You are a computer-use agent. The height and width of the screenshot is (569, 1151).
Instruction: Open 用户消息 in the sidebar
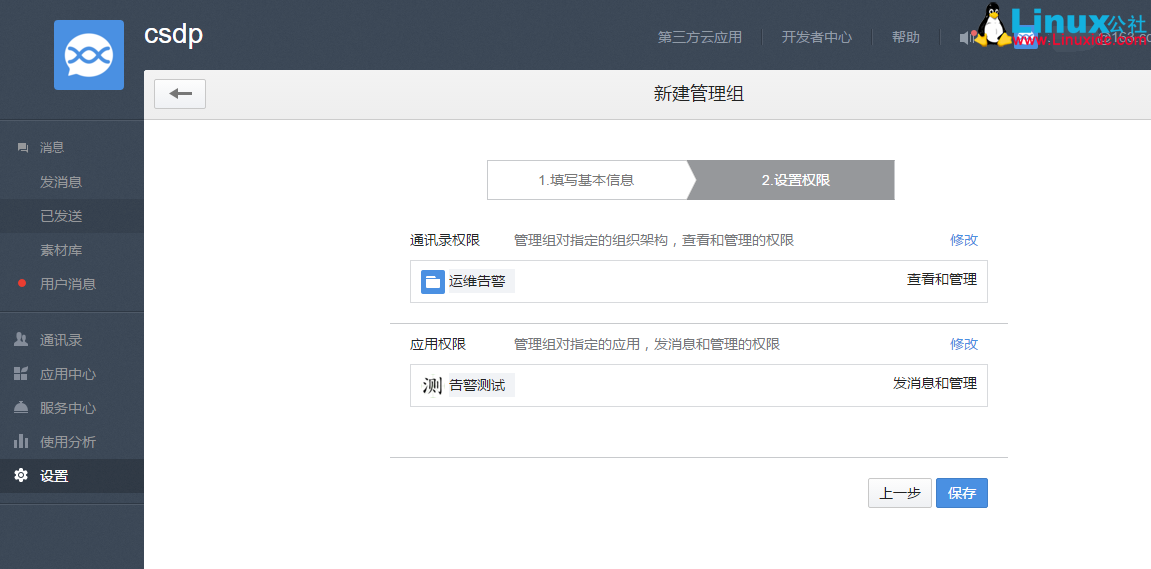point(68,283)
